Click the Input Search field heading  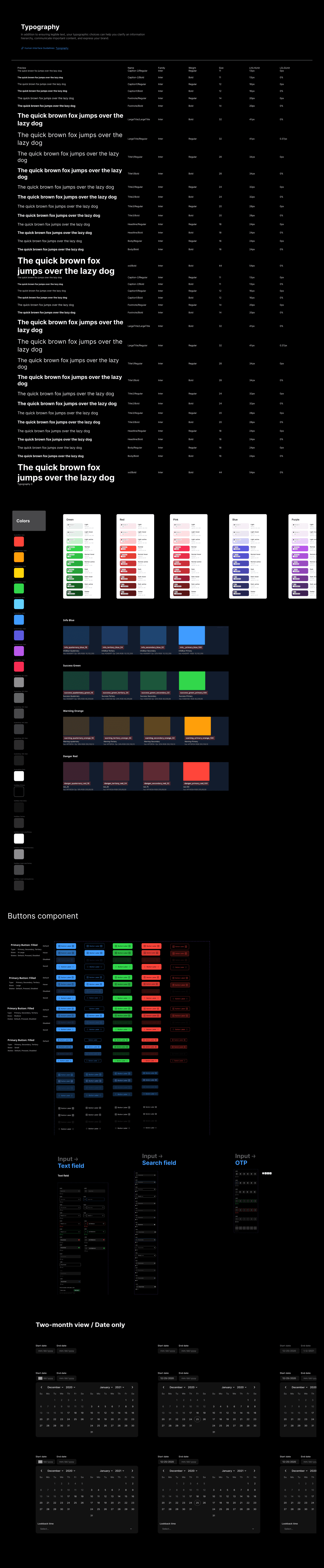click(x=159, y=1160)
